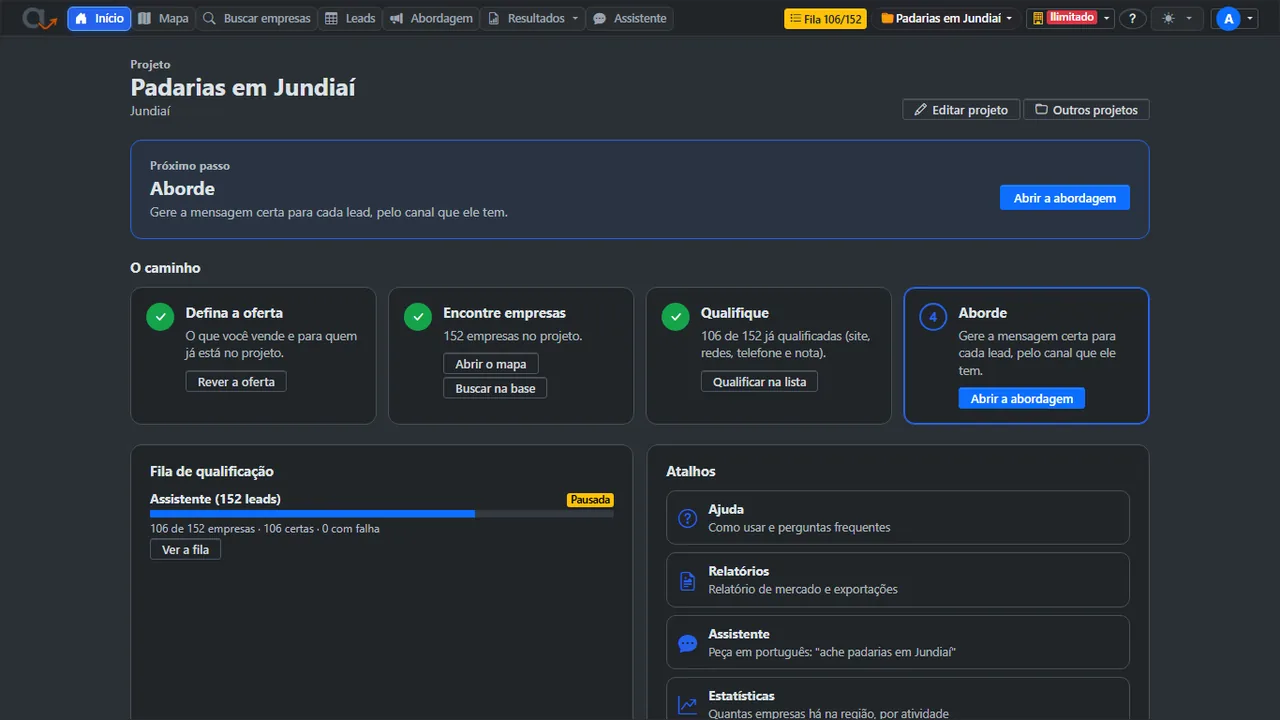Click the building icon beside the Ilimitado badge
Screen dimensions: 1280x720
coord(1038,18)
